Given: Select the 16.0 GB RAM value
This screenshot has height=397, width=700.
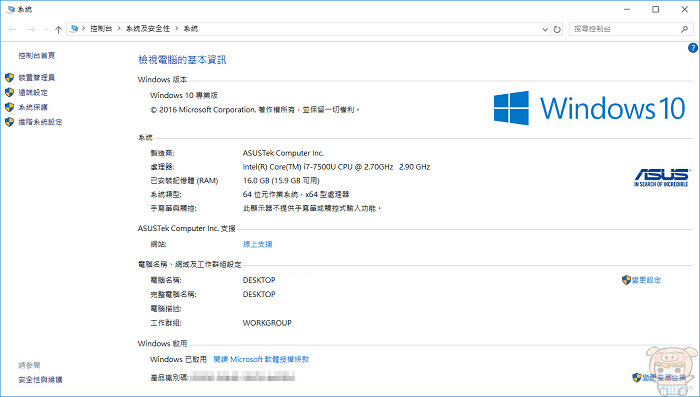Looking at the screenshot, I should [281, 180].
